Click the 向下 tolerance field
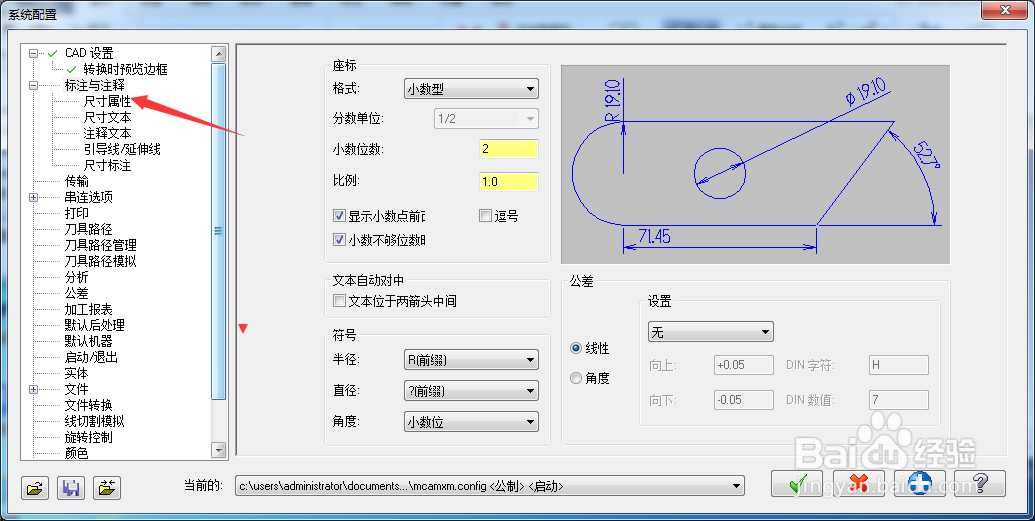 point(743,400)
